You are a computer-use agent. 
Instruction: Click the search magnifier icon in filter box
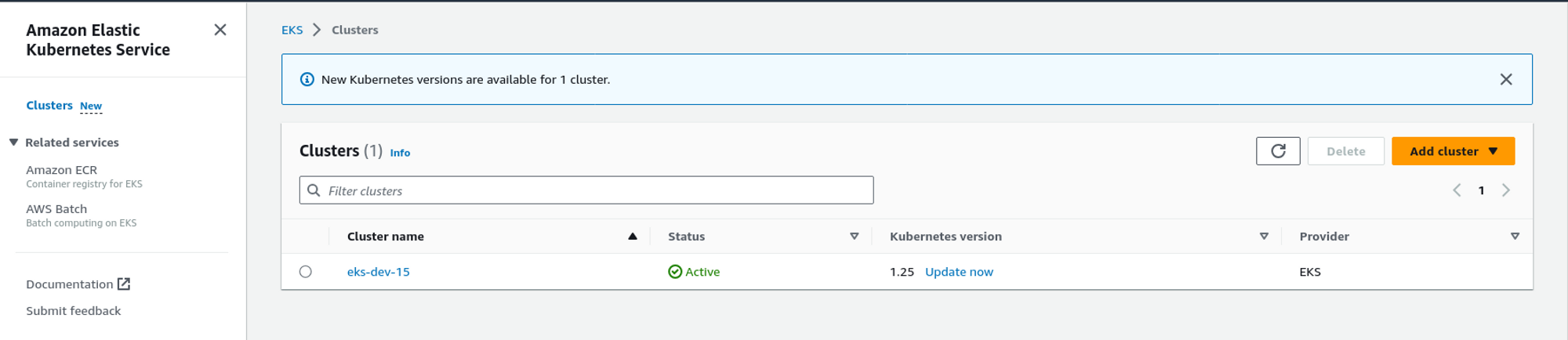314,190
